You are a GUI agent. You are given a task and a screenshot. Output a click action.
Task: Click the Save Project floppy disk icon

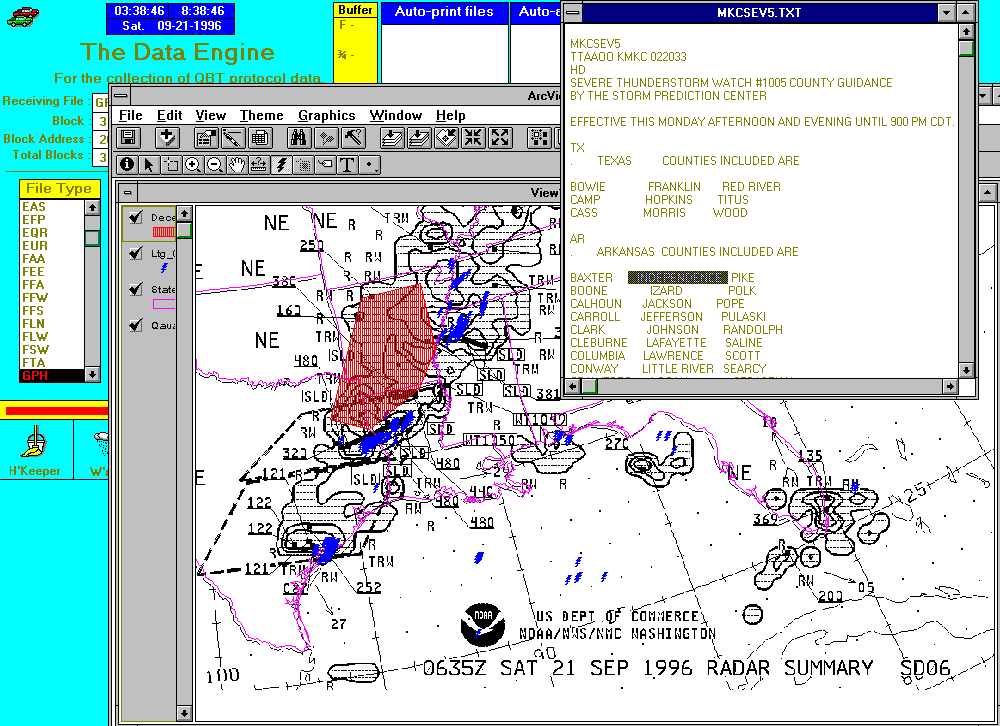130,138
